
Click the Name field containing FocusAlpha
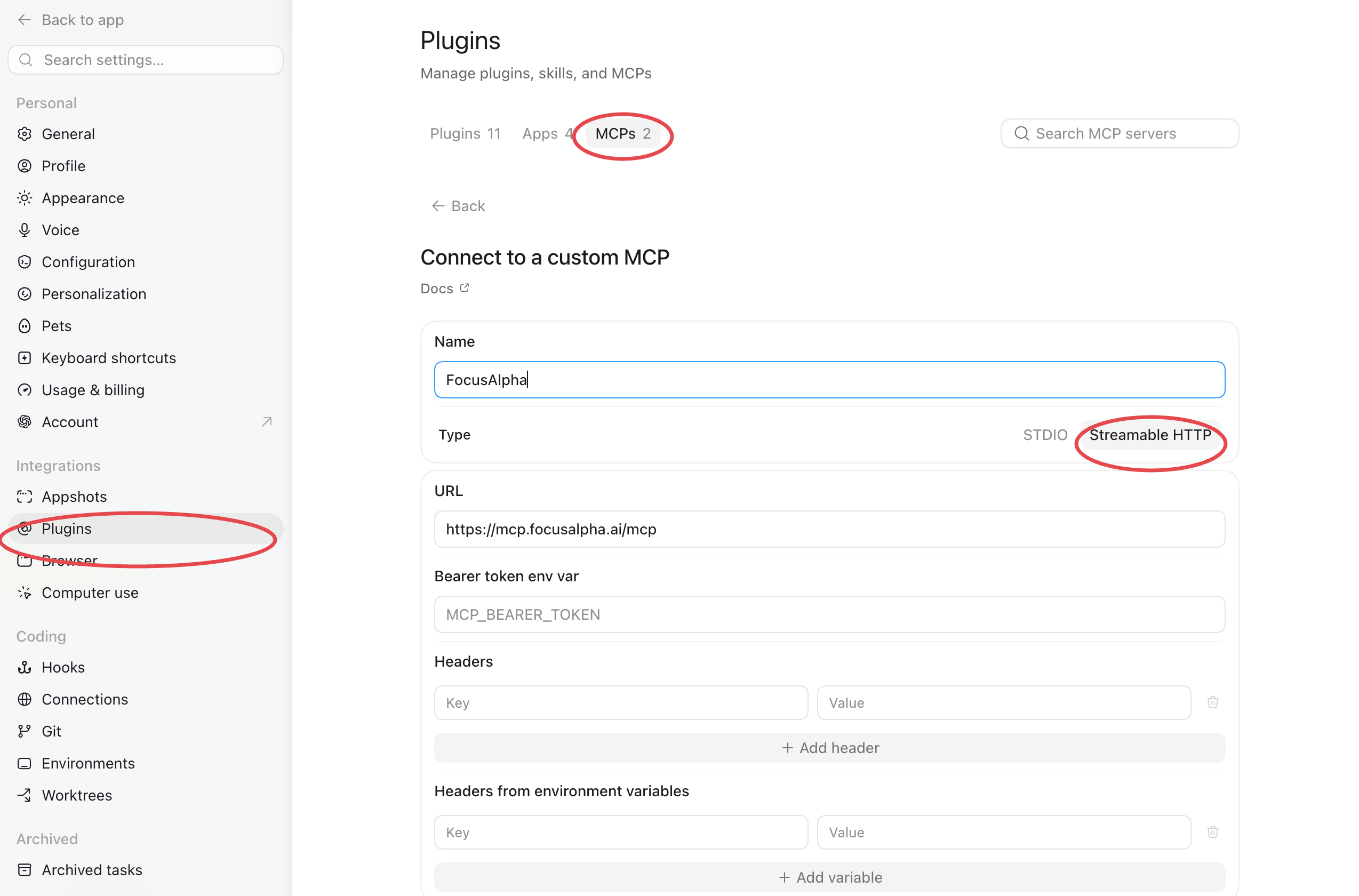pos(829,379)
